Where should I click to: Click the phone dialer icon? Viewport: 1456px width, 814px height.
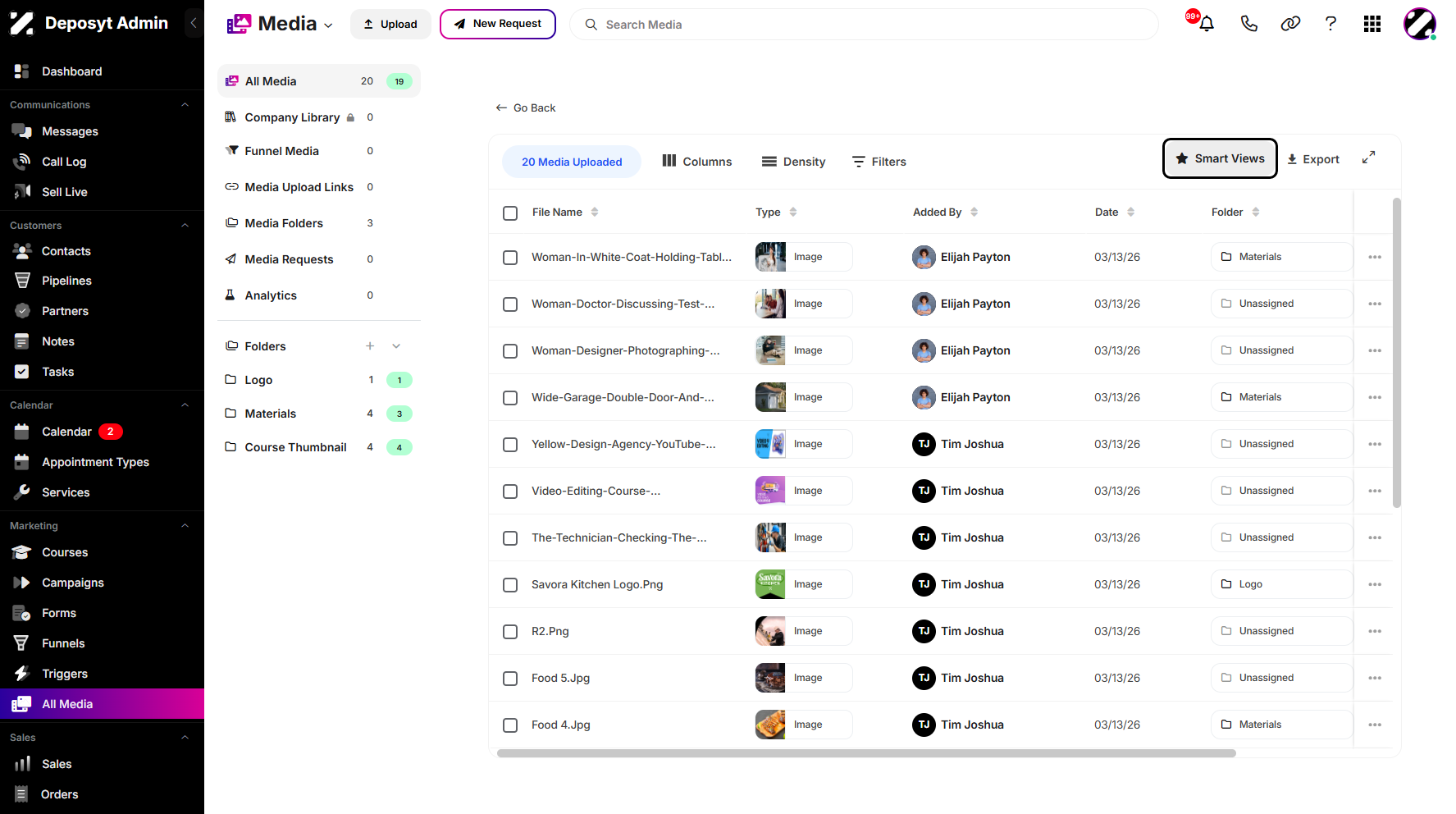[x=1248, y=24]
